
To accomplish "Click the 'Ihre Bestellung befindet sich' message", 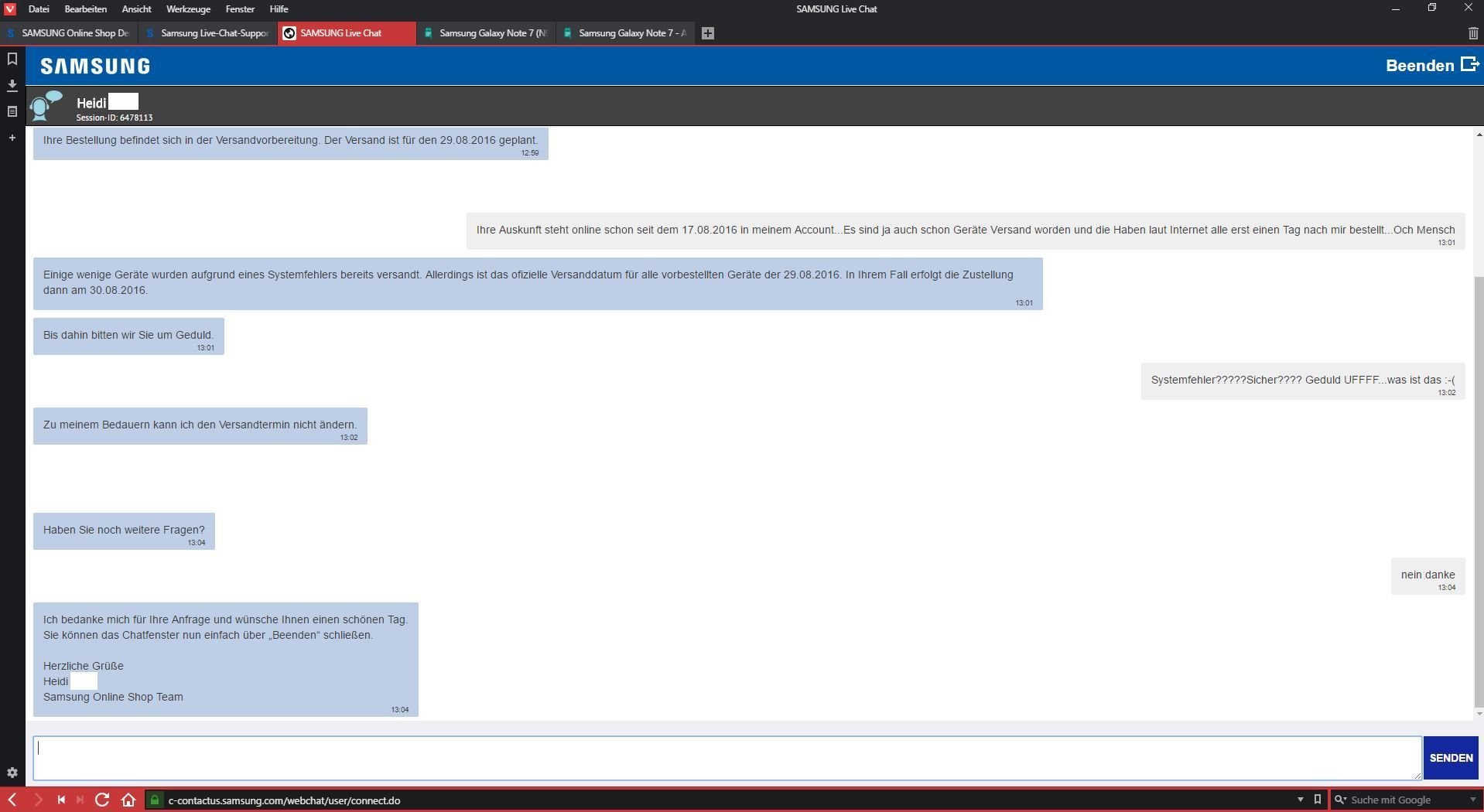I will point(290,143).
